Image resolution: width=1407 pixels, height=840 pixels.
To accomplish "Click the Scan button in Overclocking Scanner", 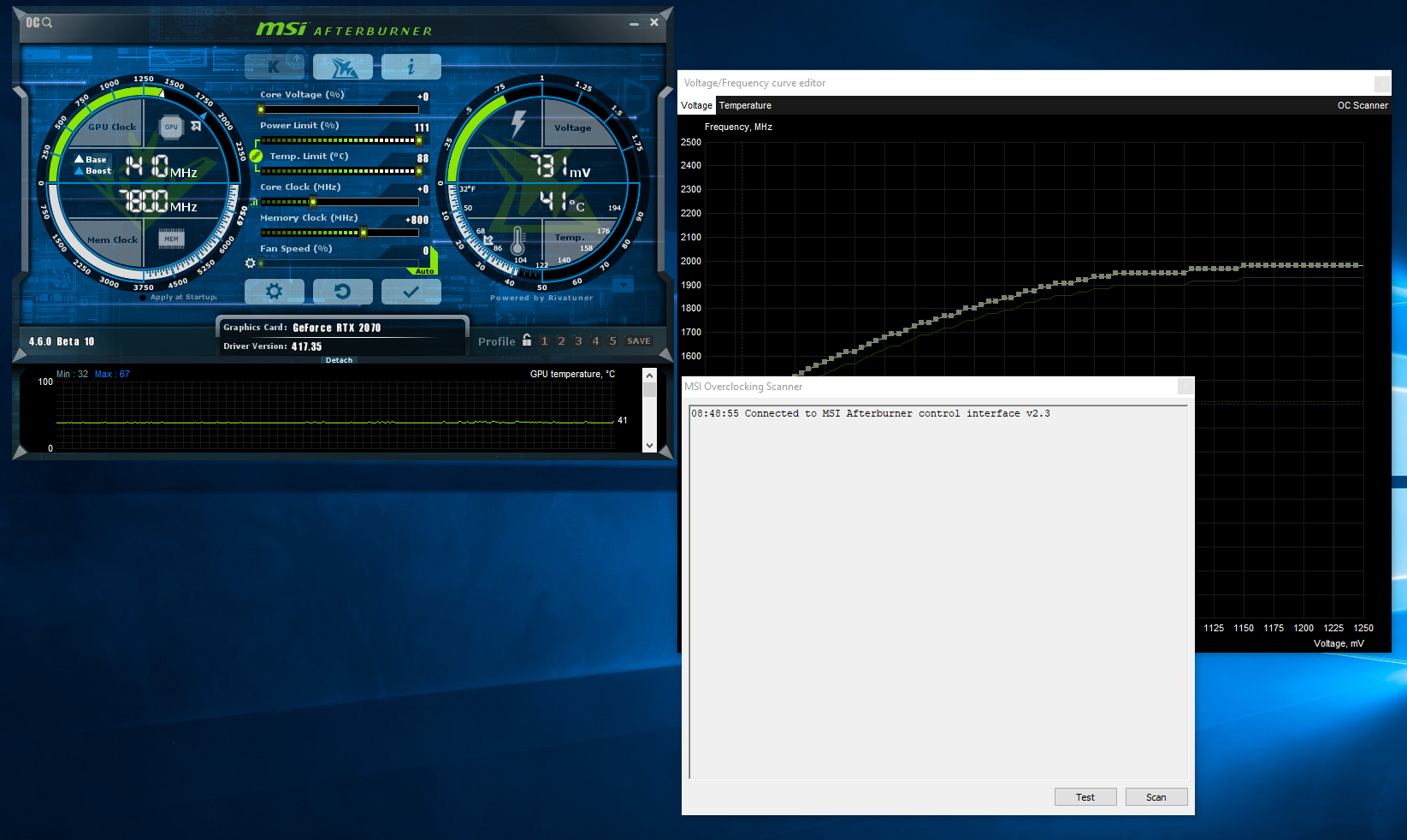I will [x=1156, y=797].
